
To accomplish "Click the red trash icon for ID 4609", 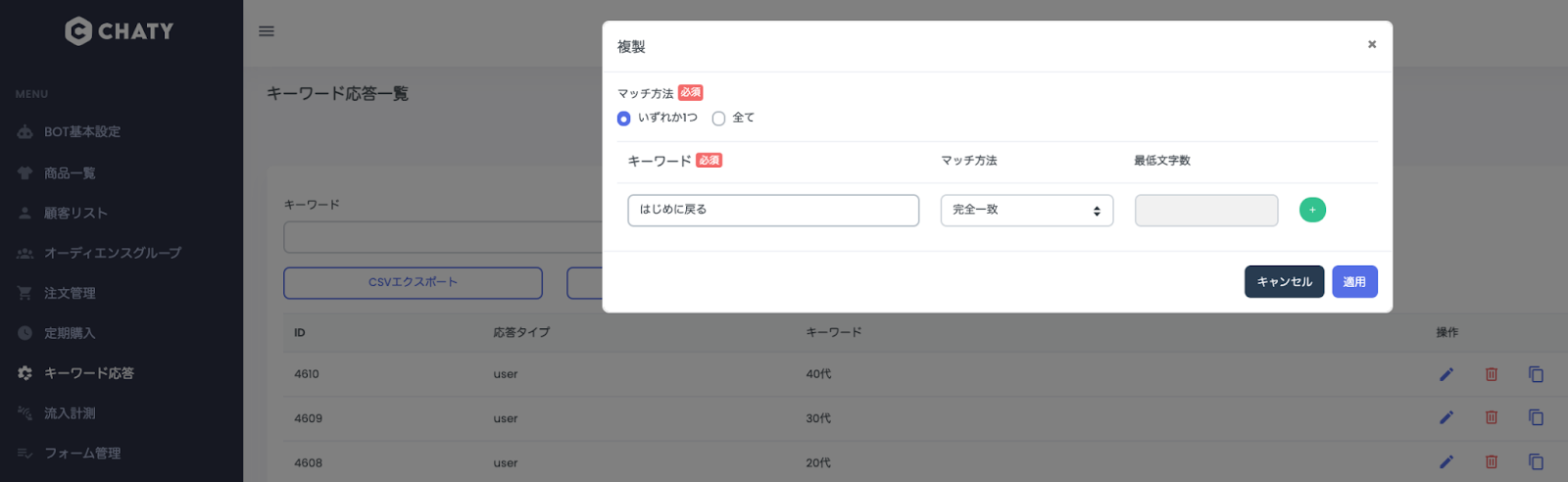I will 1491,417.
